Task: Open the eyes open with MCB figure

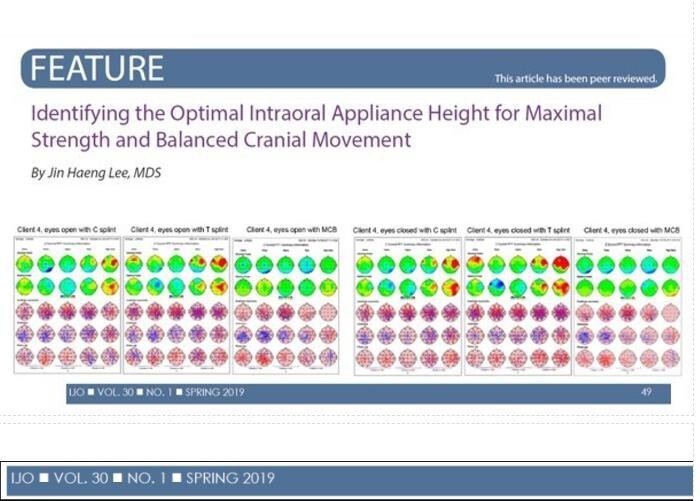Action: (x=286, y=306)
